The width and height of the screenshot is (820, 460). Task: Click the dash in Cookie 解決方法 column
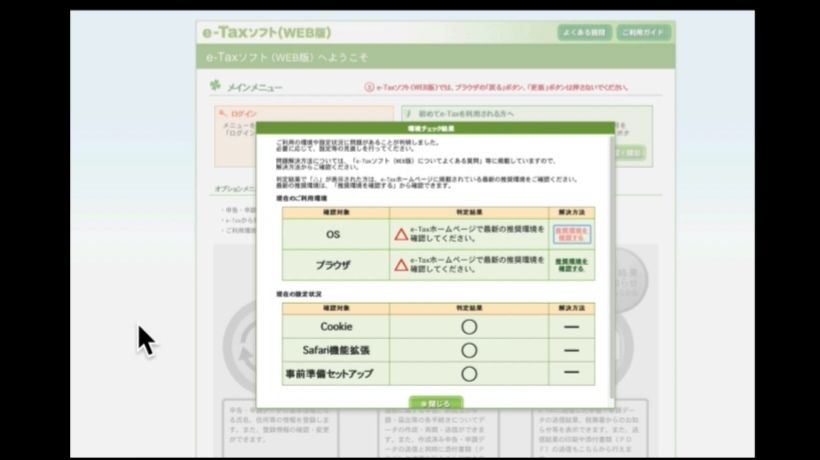[571, 327]
